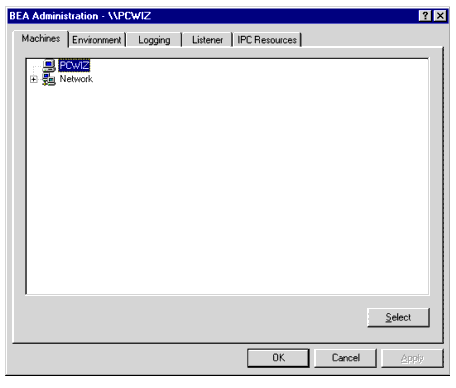
Task: Click the Cancel button
Action: pyautogui.click(x=346, y=358)
